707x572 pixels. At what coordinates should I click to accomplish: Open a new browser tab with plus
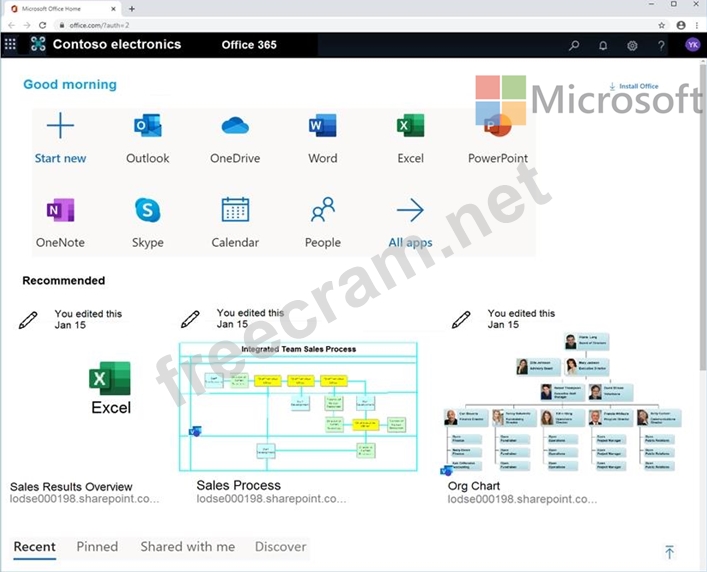point(132,9)
